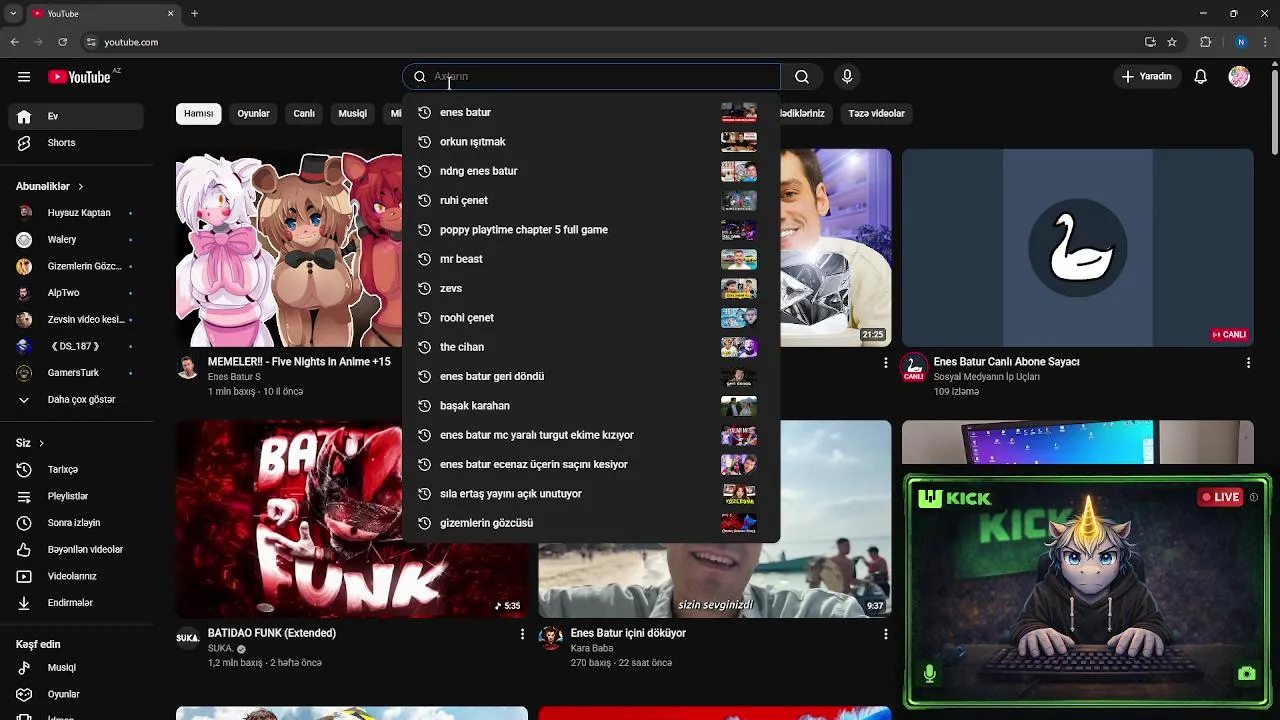Open Endirmələr downloads

76,603
